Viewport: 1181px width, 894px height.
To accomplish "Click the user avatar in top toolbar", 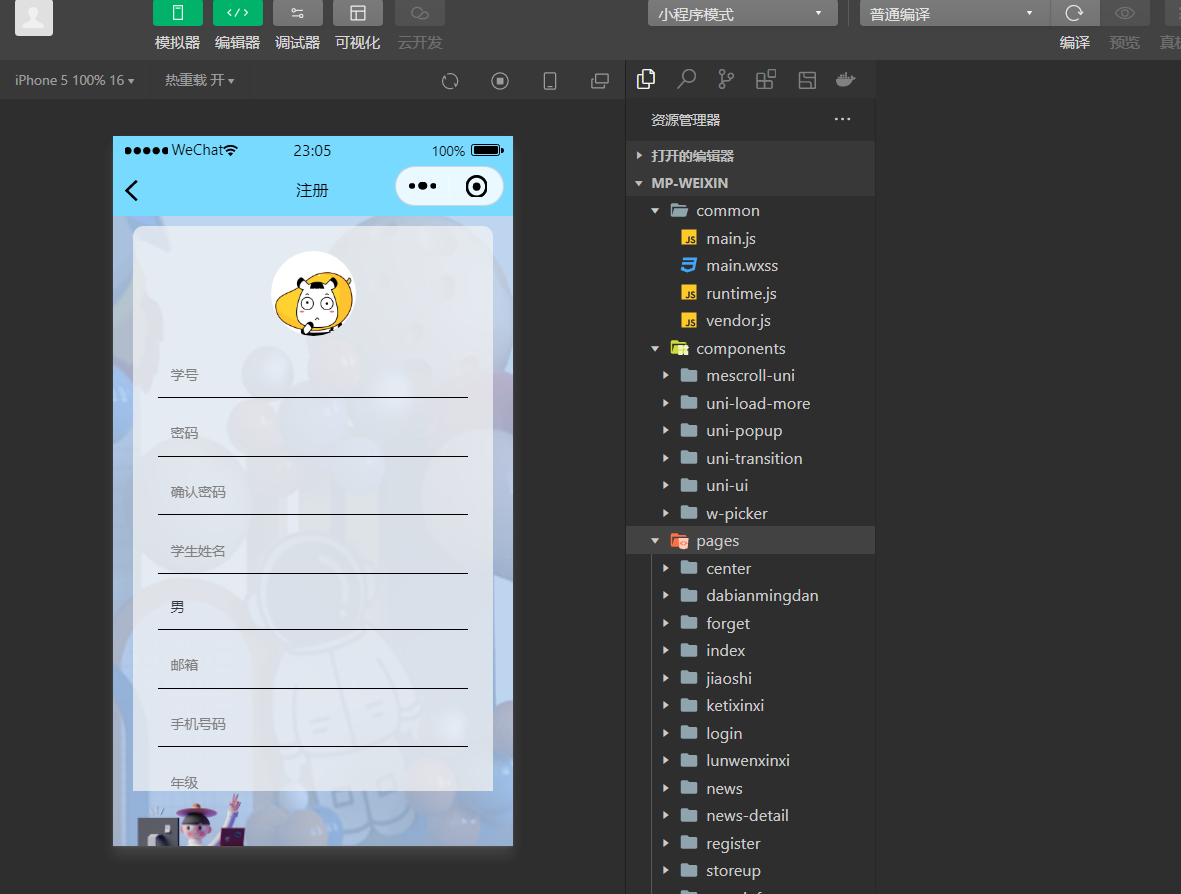I will click(34, 17).
